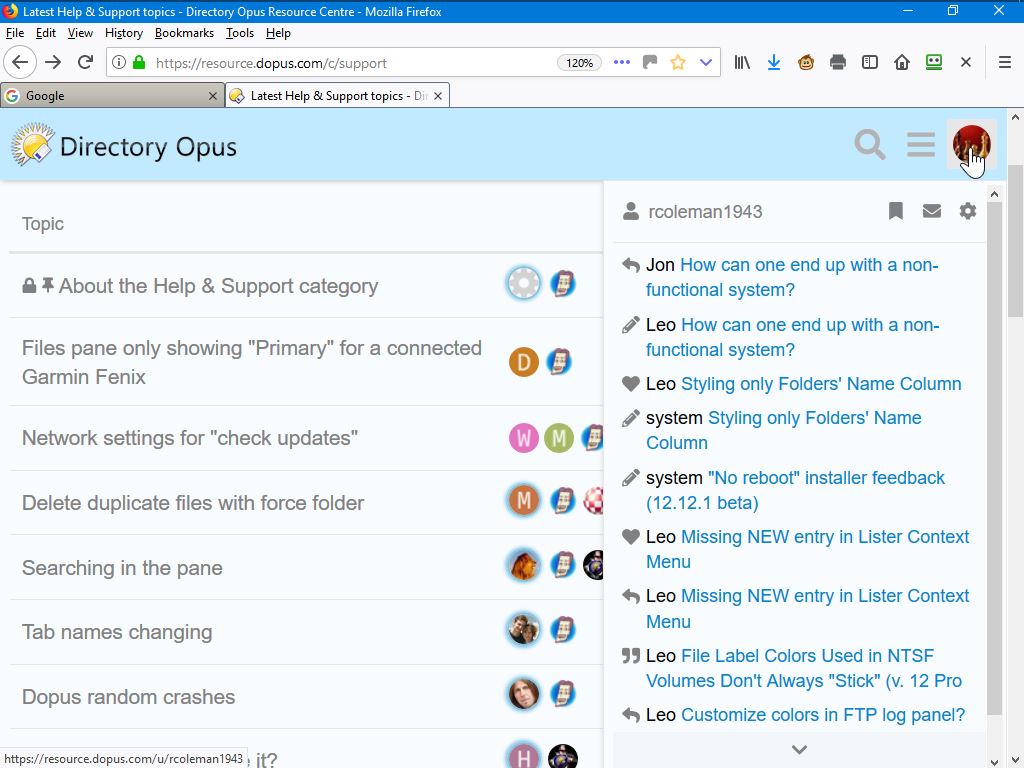Click the lion avatar on Searching in the pane row

524,566
